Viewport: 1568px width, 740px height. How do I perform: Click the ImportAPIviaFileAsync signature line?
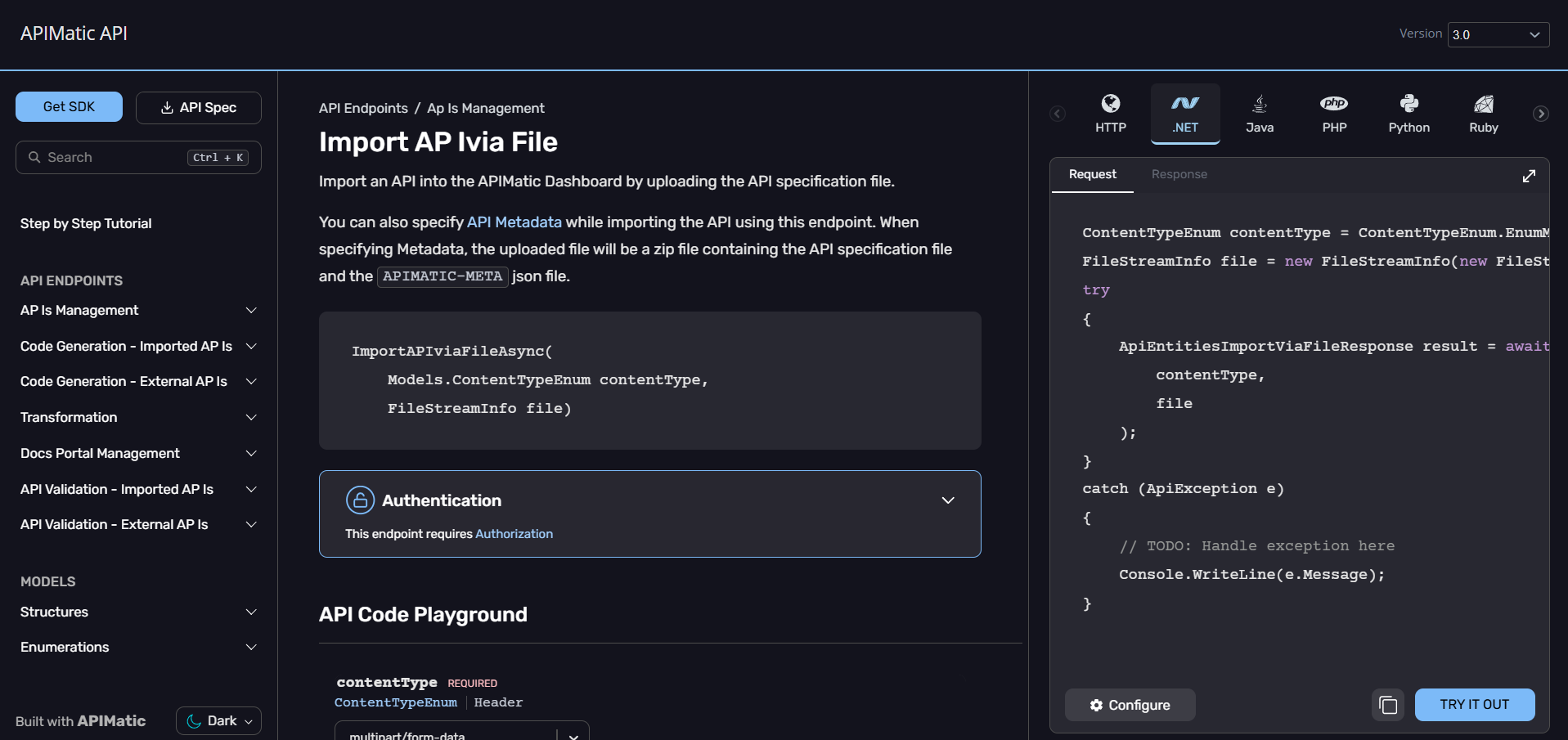pyautogui.click(x=452, y=351)
